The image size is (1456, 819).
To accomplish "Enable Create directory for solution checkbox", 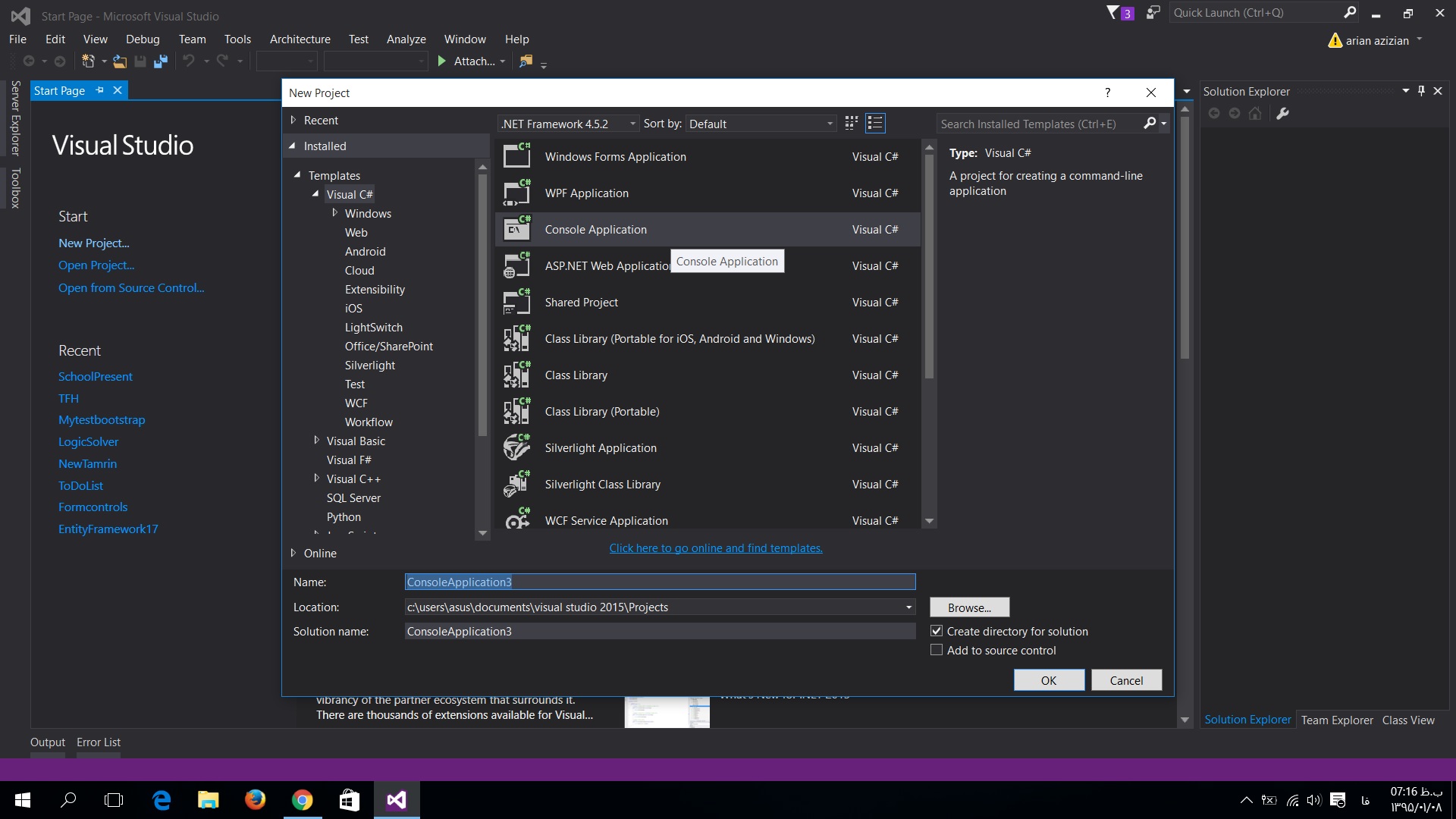I will click(x=937, y=631).
